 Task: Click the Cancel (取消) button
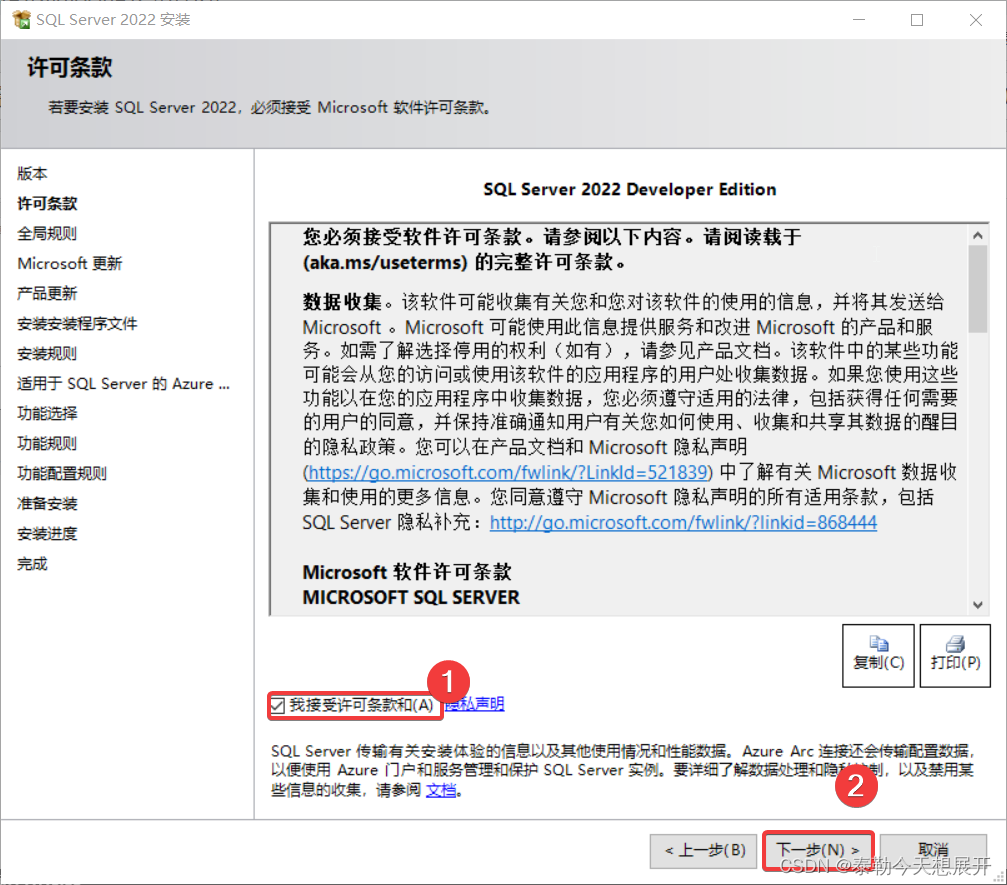[x=933, y=850]
